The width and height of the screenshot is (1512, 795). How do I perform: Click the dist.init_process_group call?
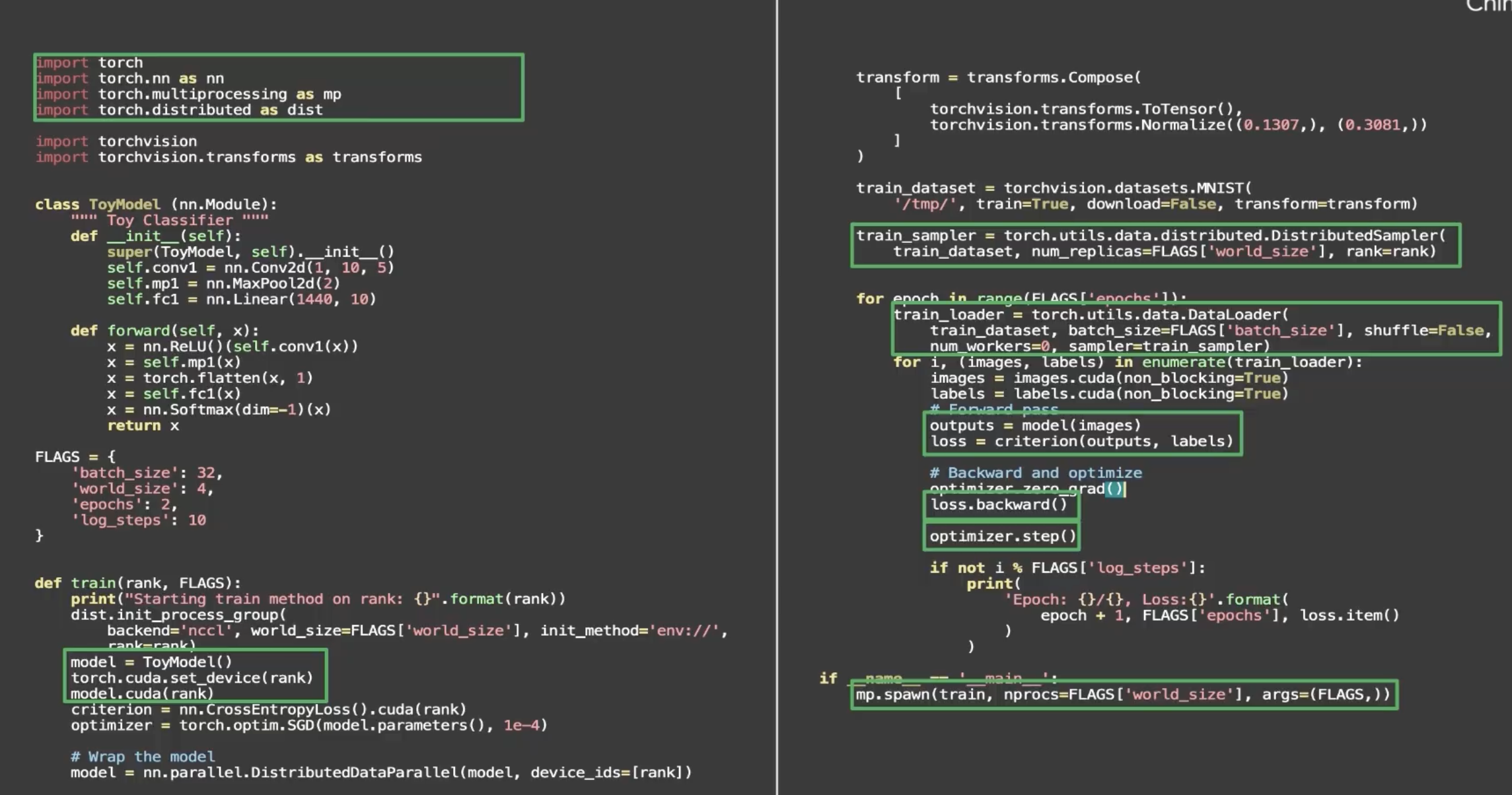point(178,615)
